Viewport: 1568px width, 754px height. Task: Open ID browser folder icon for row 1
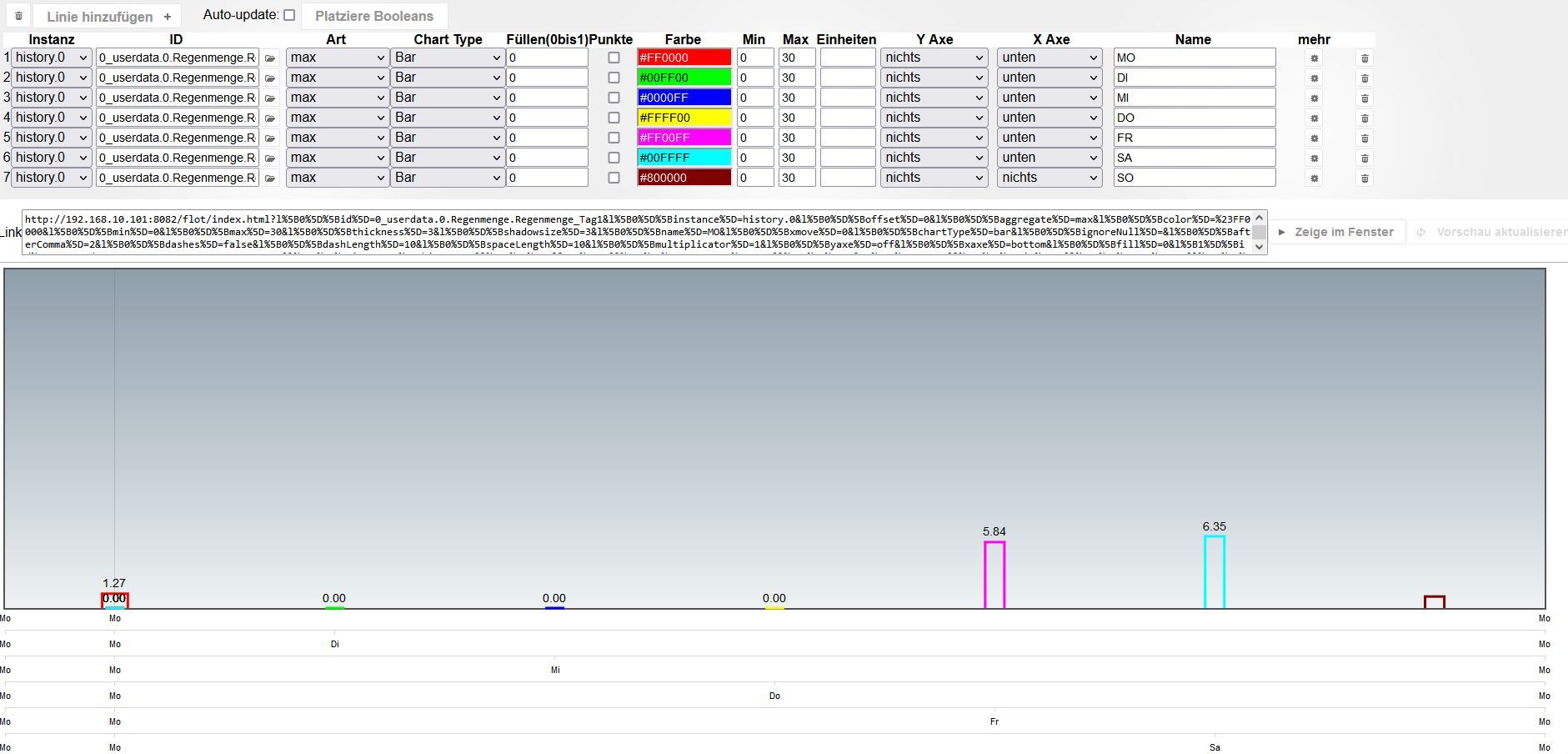click(x=270, y=58)
